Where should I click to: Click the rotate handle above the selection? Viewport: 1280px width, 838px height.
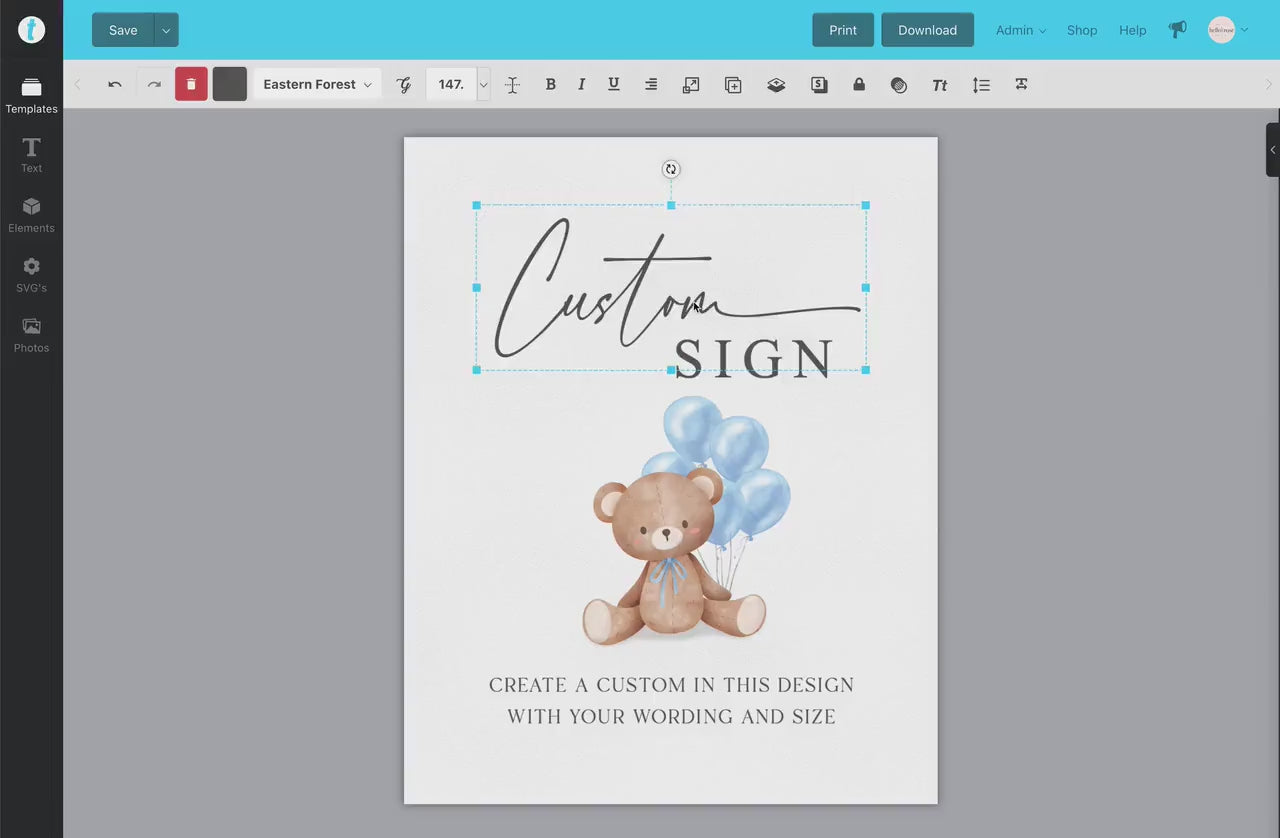671,169
